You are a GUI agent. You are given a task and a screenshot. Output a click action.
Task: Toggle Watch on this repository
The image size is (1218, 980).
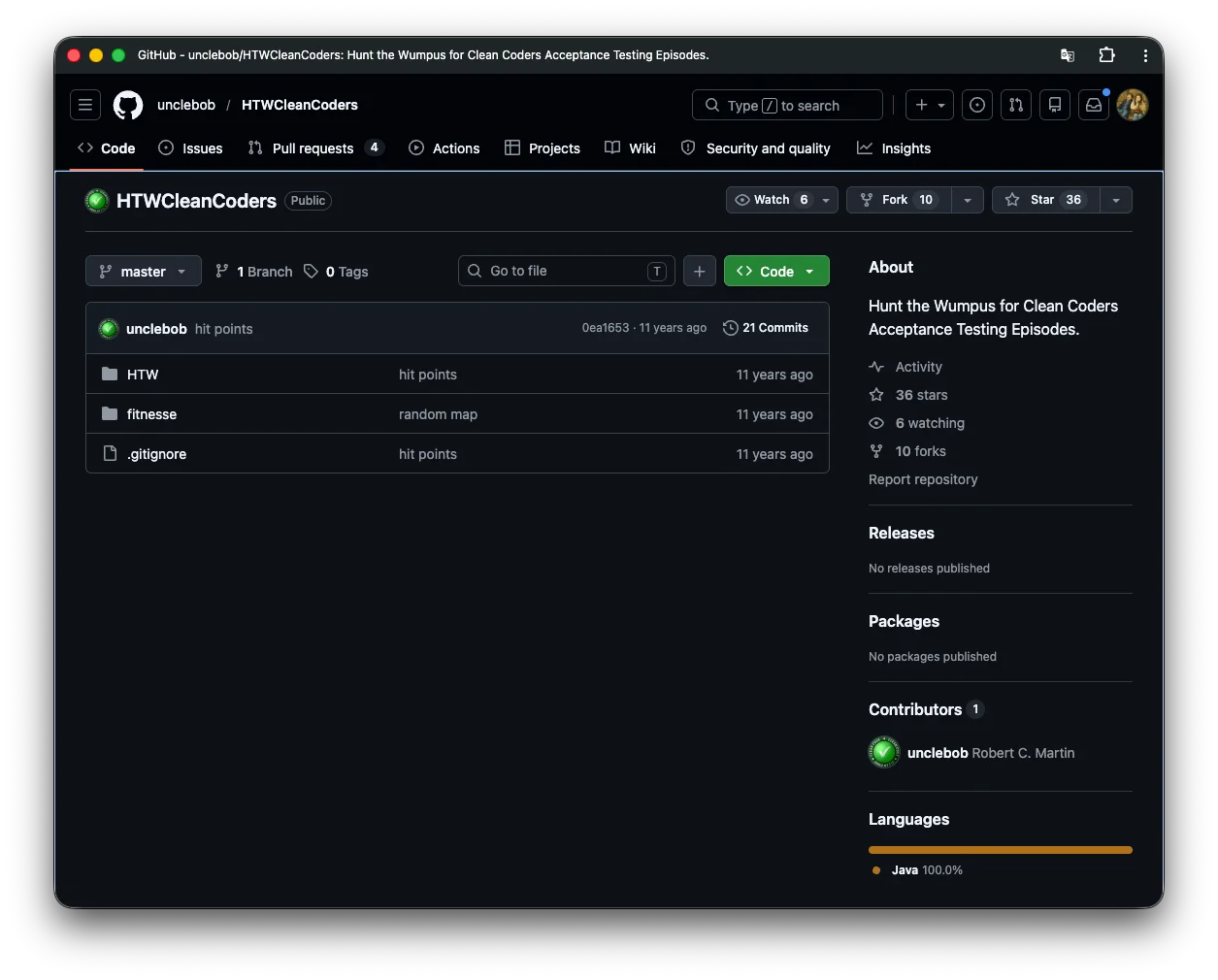(x=771, y=200)
